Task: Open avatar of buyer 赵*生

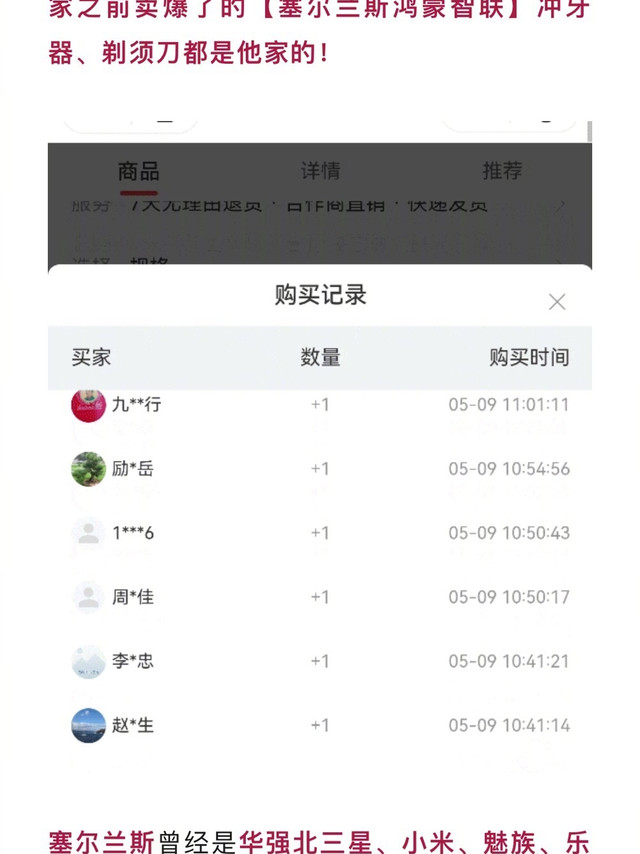Action: tap(88, 725)
